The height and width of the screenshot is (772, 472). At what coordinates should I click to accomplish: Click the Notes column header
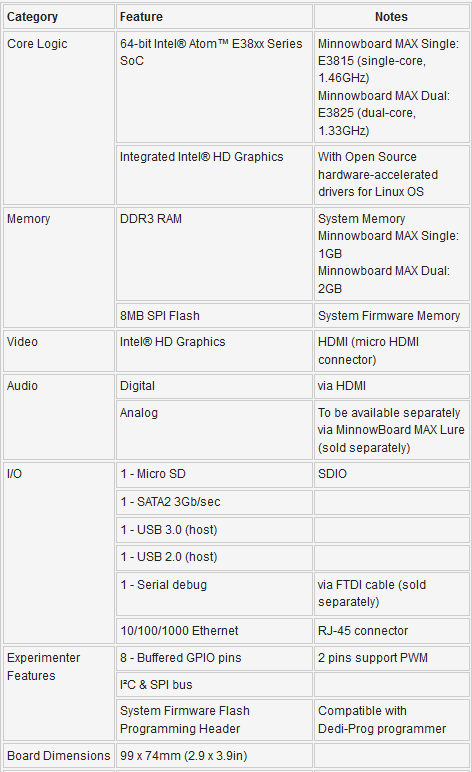(391, 17)
